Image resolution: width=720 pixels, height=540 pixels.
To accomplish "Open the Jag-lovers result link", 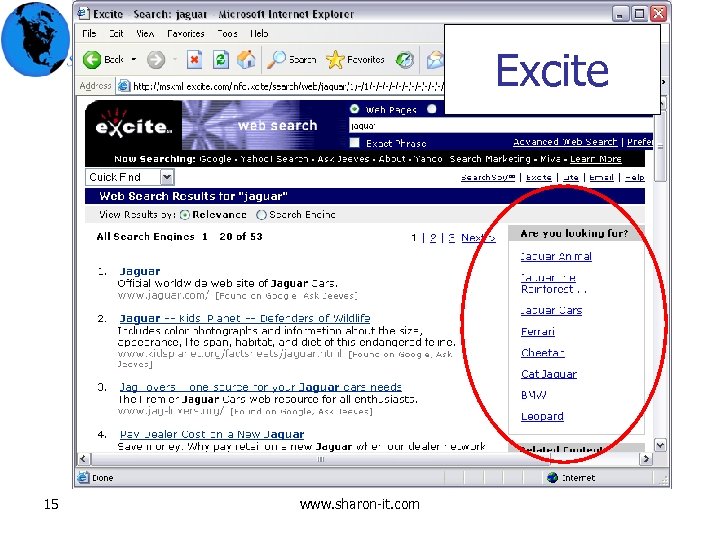I will click(260, 387).
